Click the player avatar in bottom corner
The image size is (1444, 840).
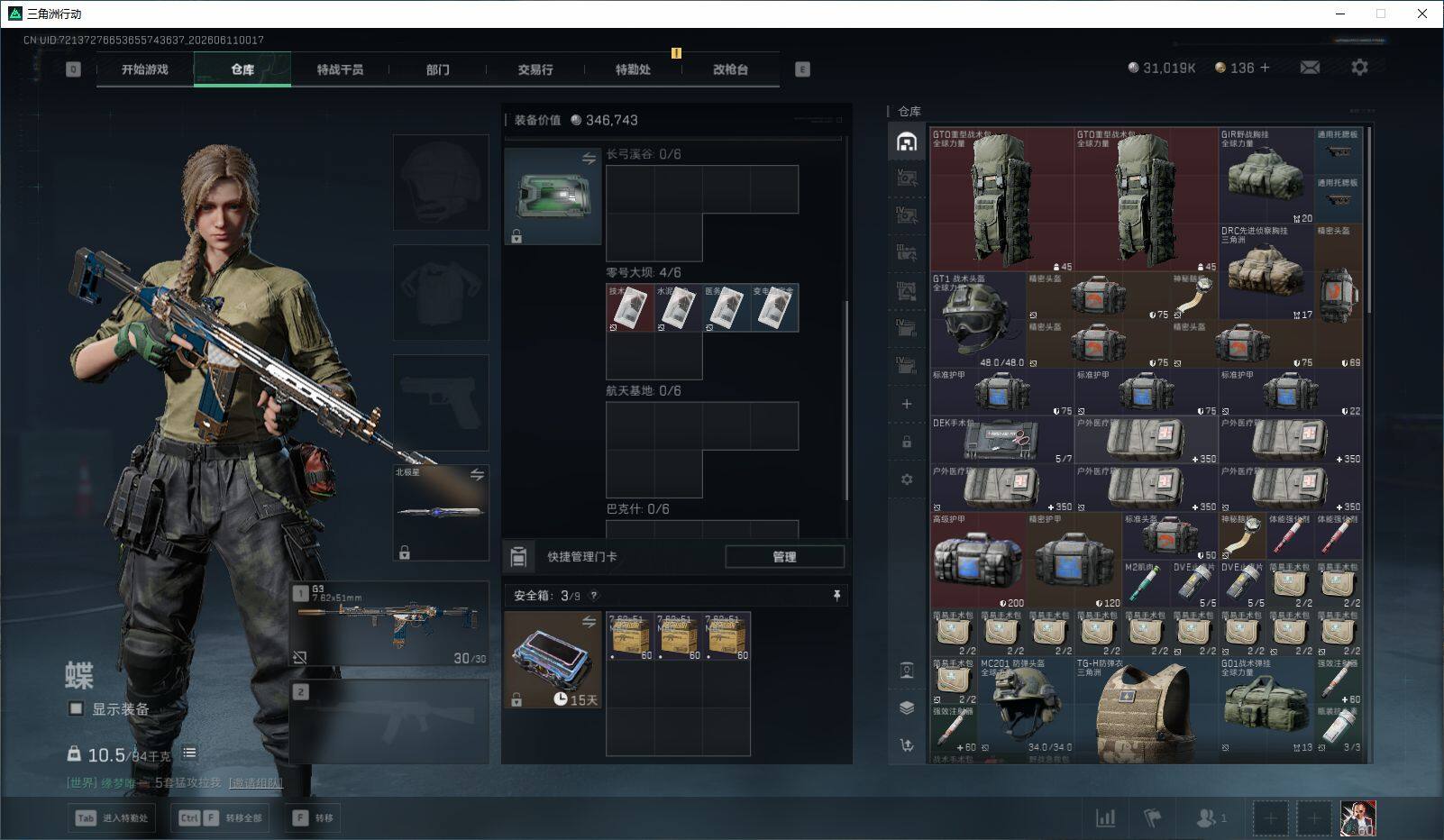[1357, 817]
